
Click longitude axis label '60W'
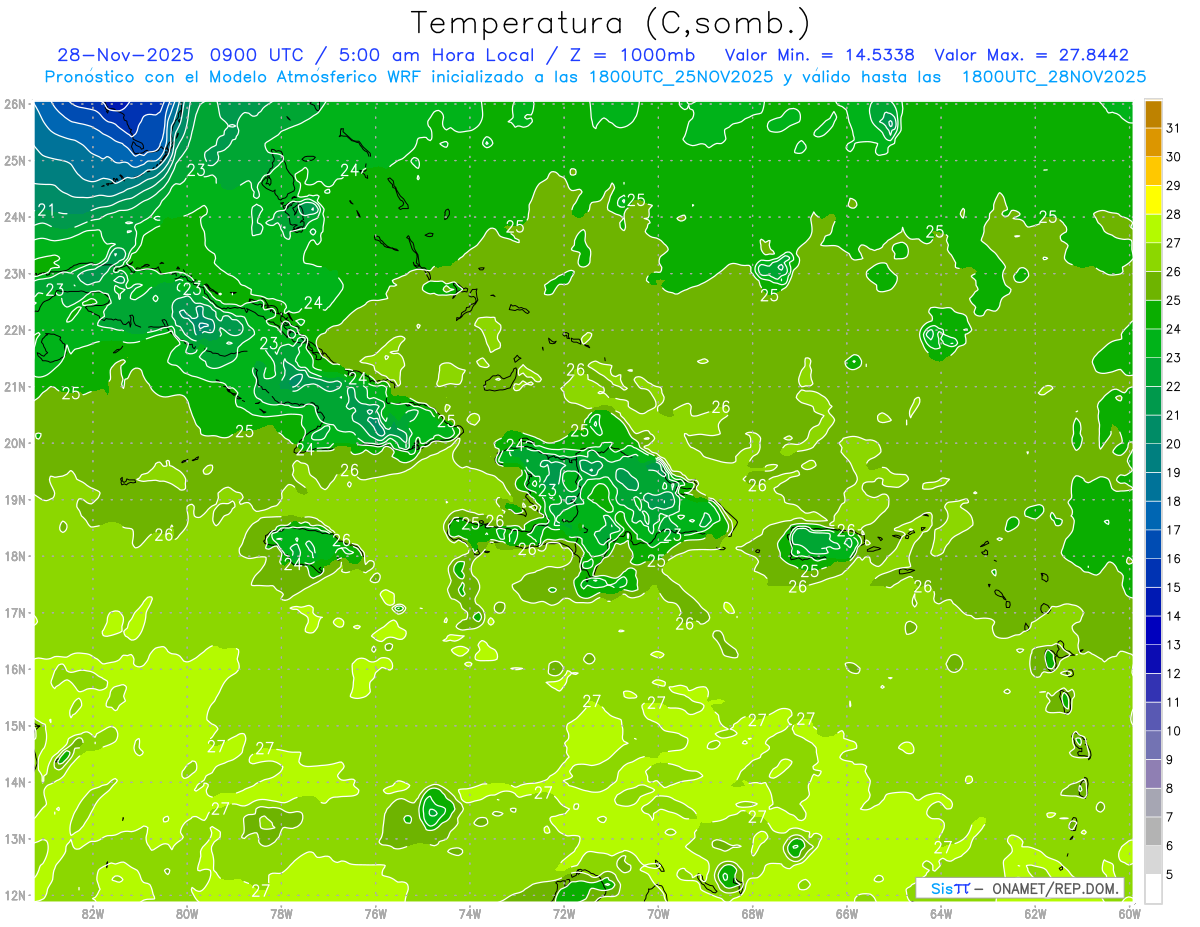tap(1130, 913)
